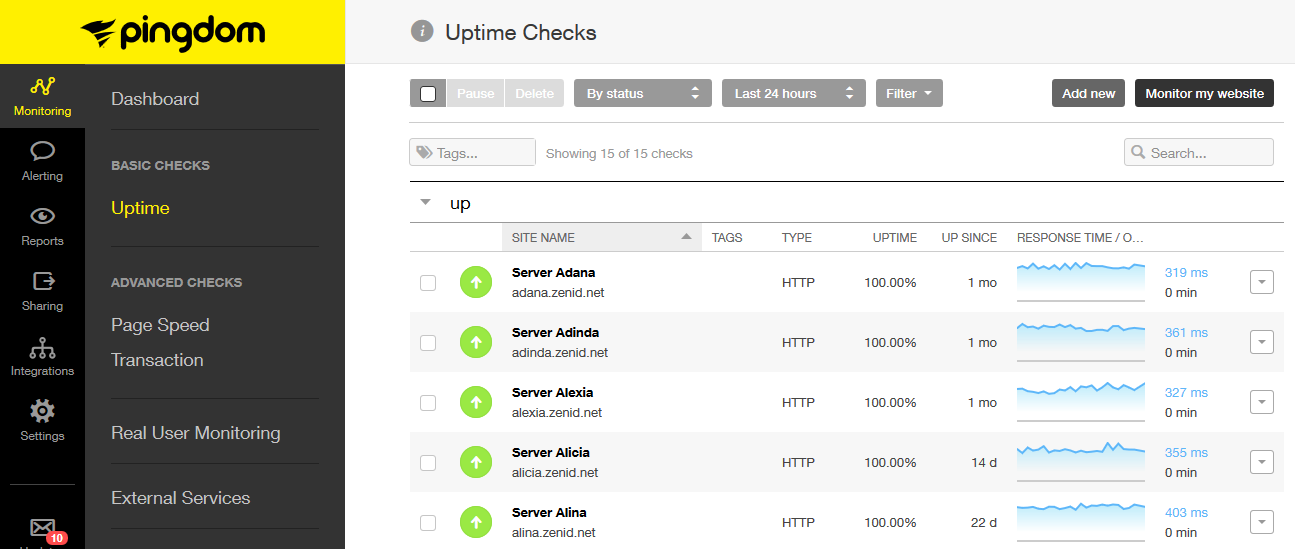
Task: Open the Sharing icon in the sidebar
Action: 42,281
